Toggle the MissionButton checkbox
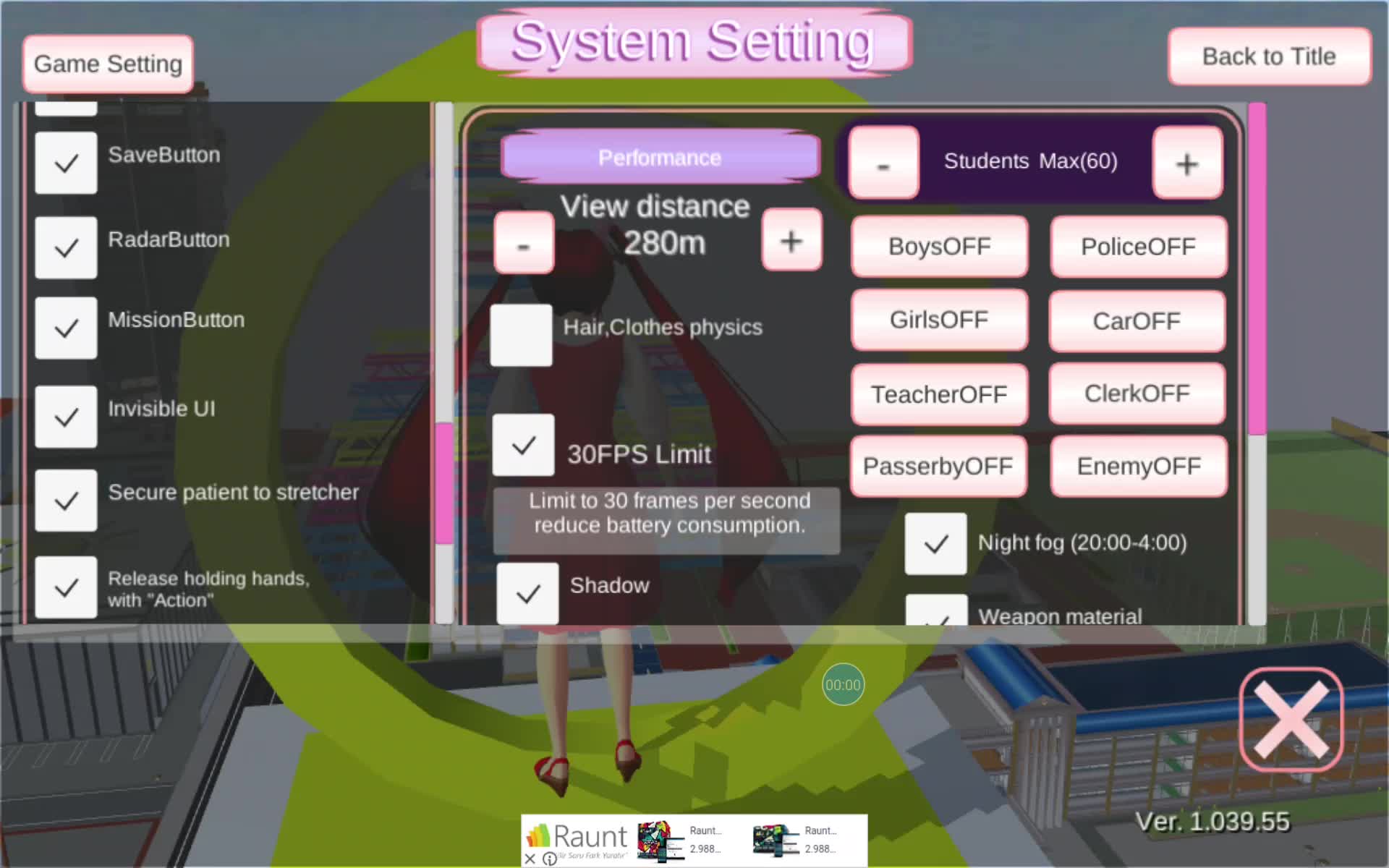Screen dimensions: 1389x868 [66, 328]
